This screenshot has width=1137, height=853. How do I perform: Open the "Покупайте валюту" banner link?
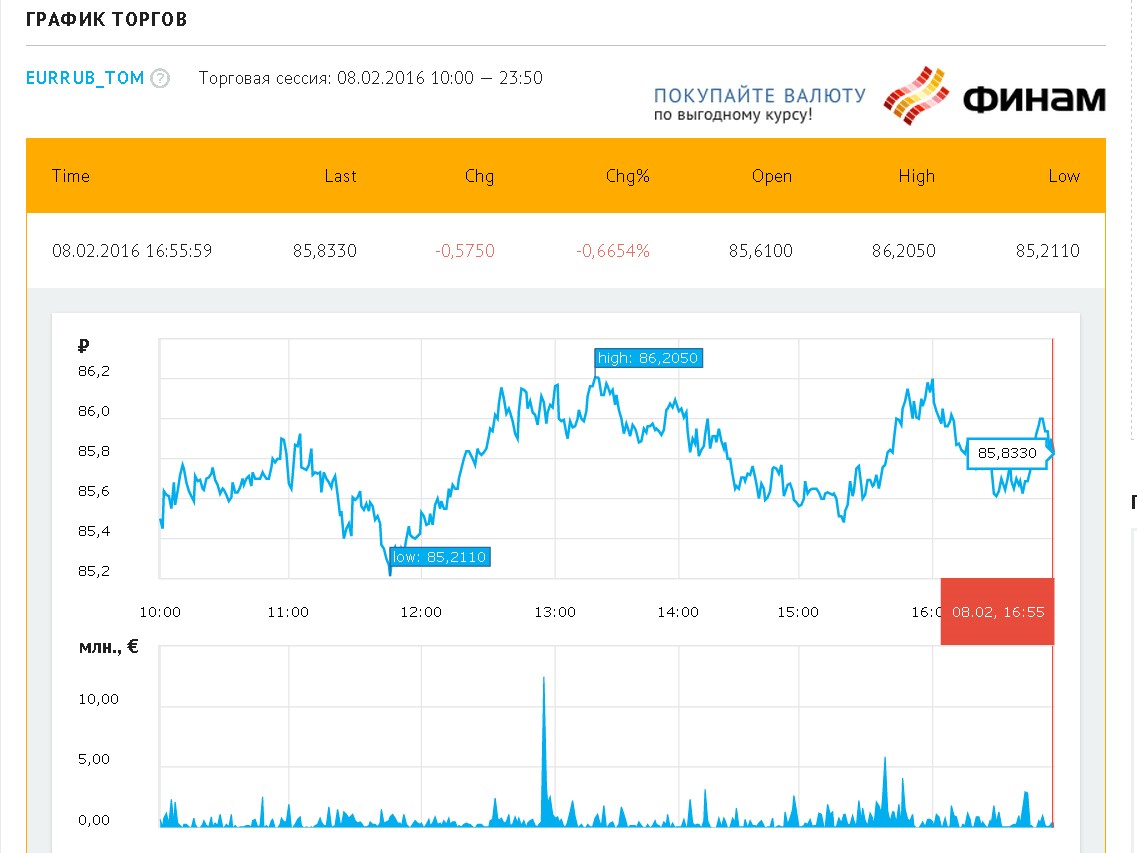pos(759,104)
